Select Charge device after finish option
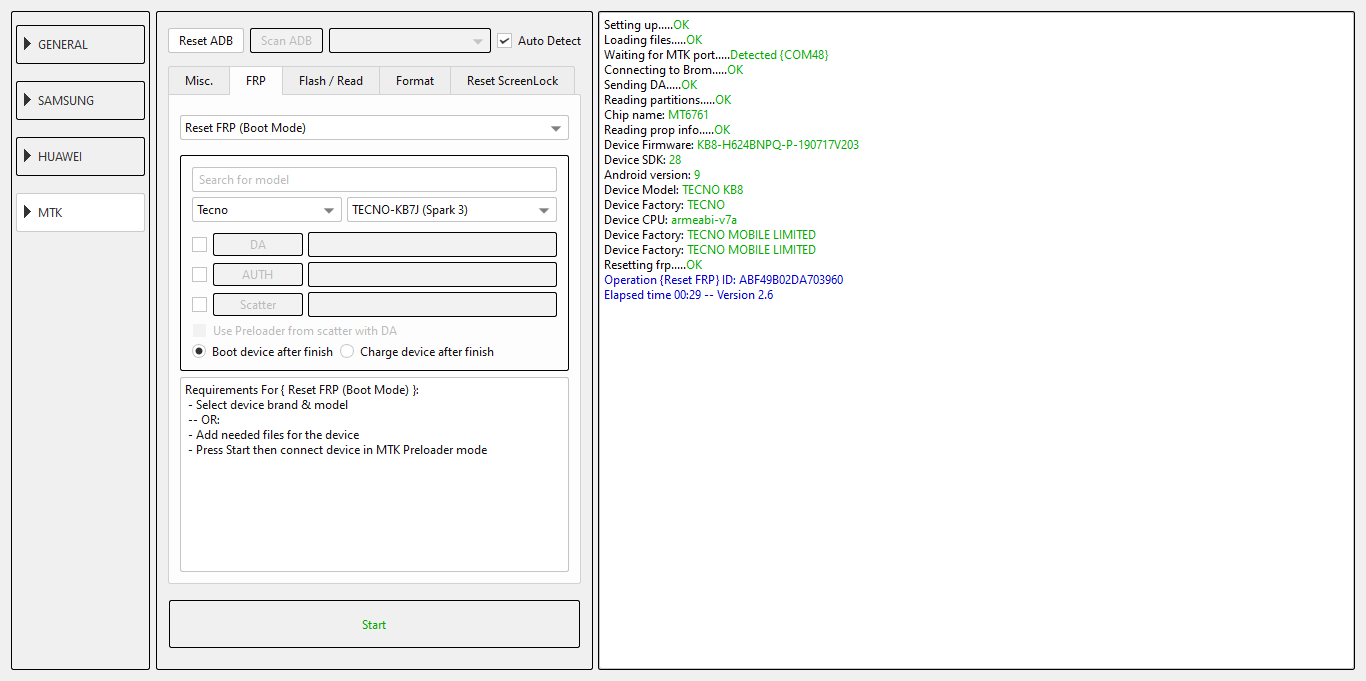This screenshot has height=681, width=1366. pyautogui.click(x=347, y=352)
